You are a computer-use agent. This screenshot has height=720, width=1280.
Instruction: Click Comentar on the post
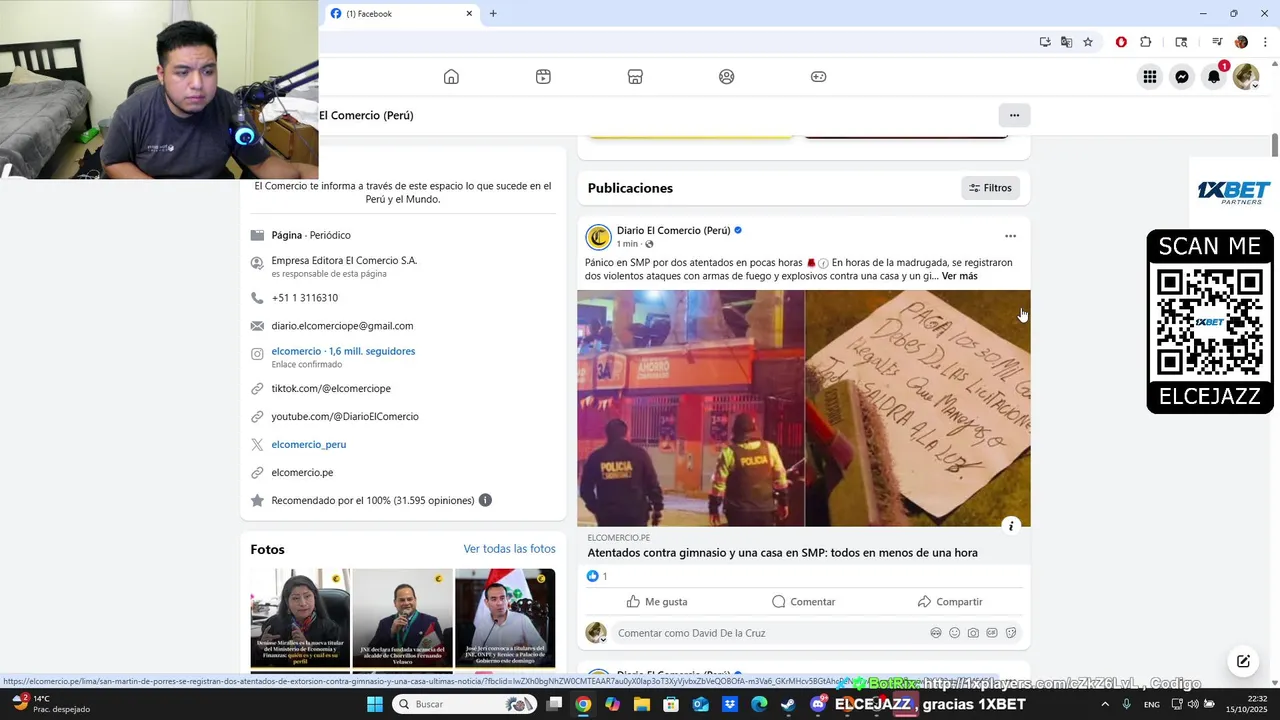803,602
